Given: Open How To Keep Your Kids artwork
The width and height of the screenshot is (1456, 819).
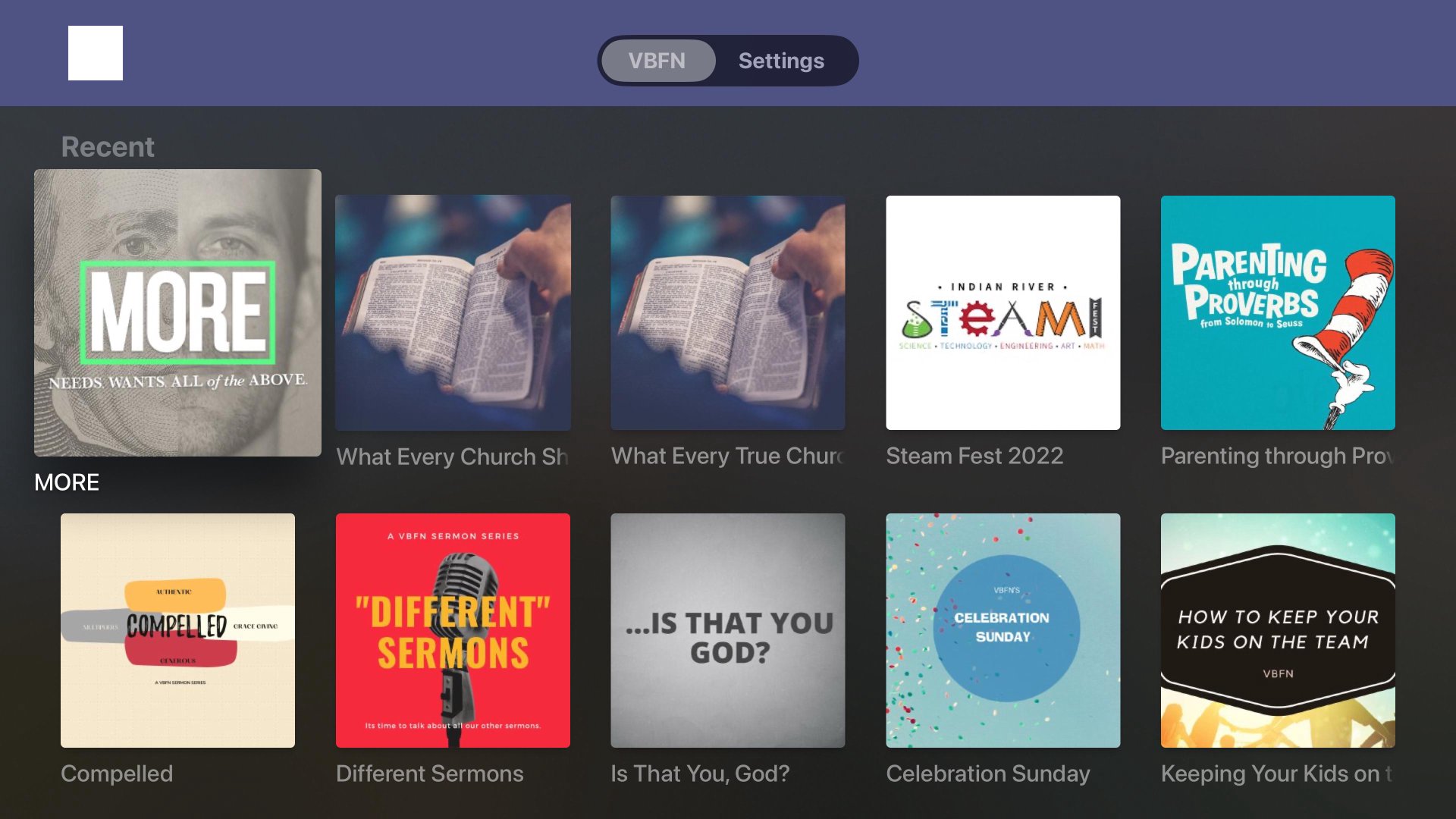Looking at the screenshot, I should pos(1278,630).
